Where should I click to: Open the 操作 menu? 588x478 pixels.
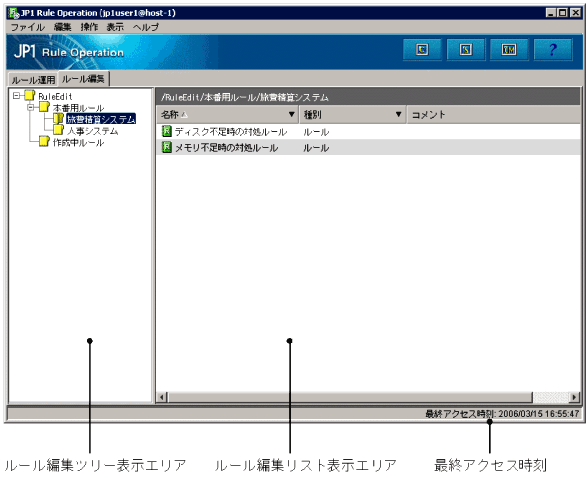(x=89, y=27)
